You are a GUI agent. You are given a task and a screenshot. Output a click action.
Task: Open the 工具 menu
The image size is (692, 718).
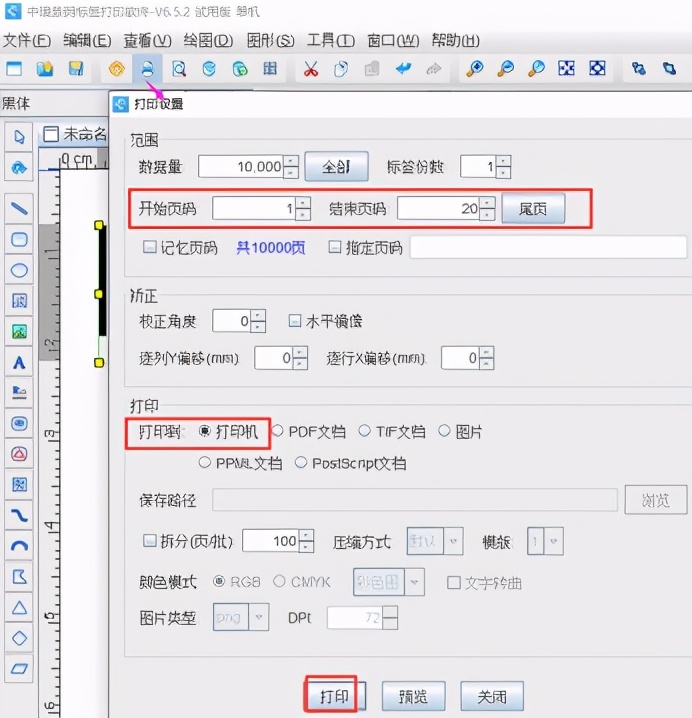point(331,41)
